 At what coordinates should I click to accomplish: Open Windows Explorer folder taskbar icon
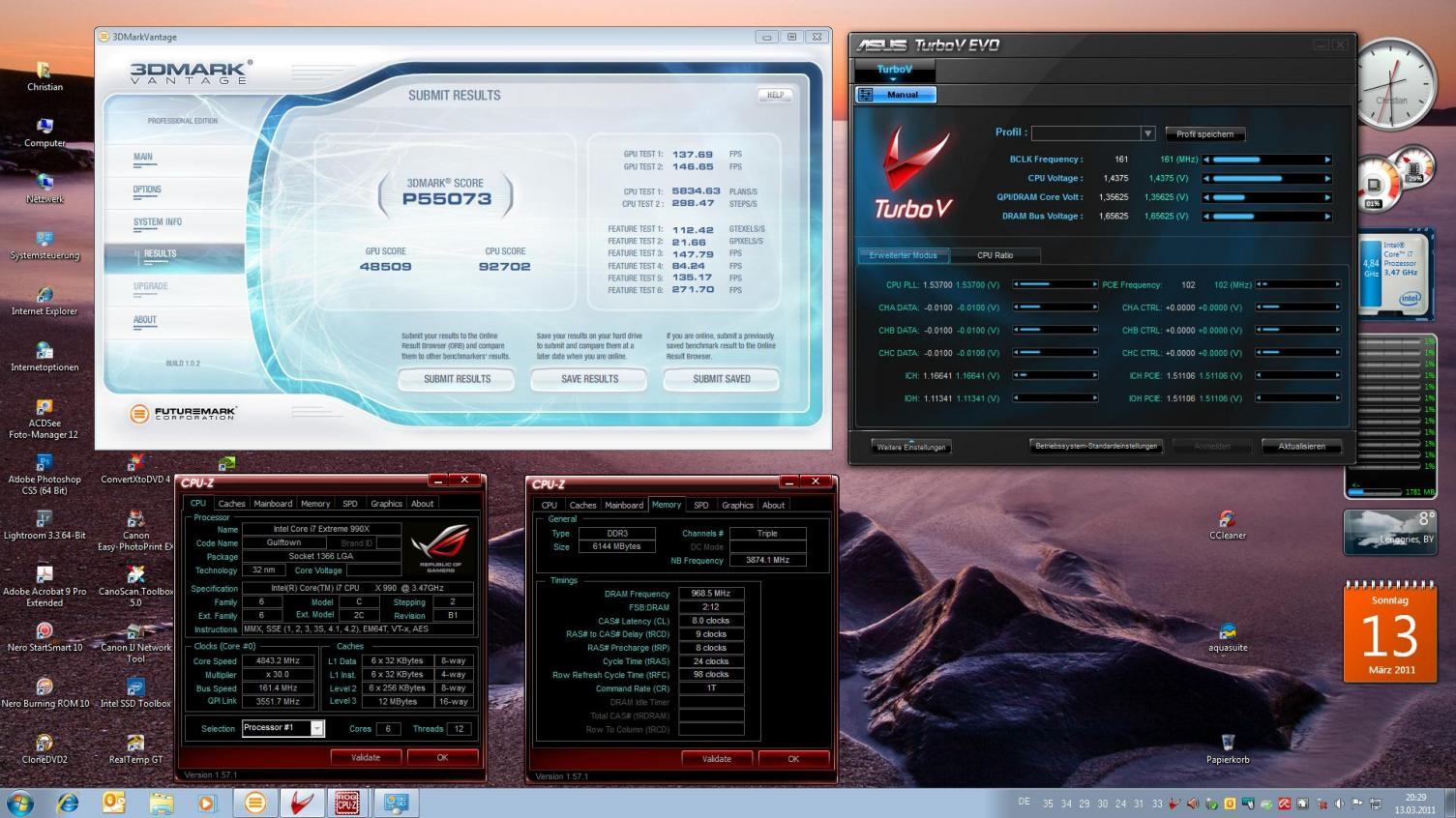(x=161, y=803)
